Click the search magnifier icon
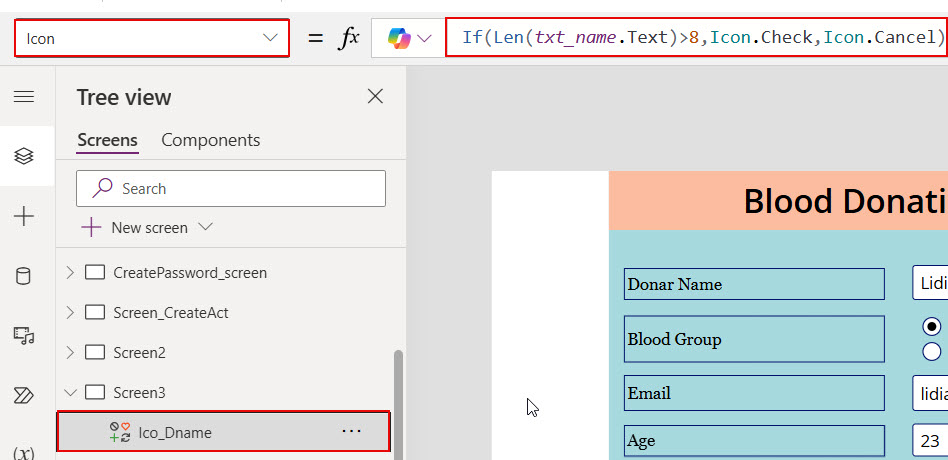948x460 pixels. pos(102,188)
